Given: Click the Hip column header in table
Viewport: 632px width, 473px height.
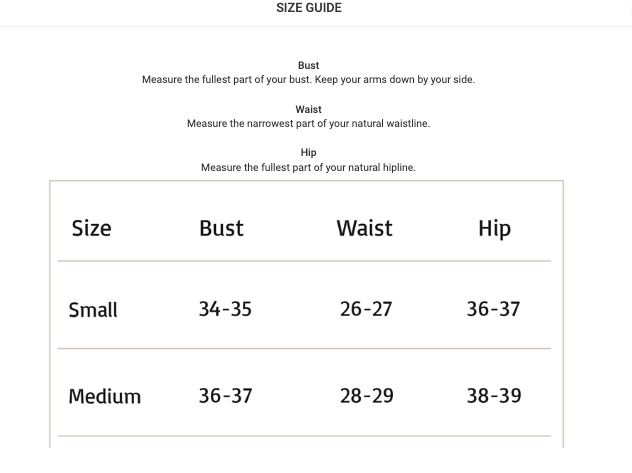Looking at the screenshot, I should (495, 229).
